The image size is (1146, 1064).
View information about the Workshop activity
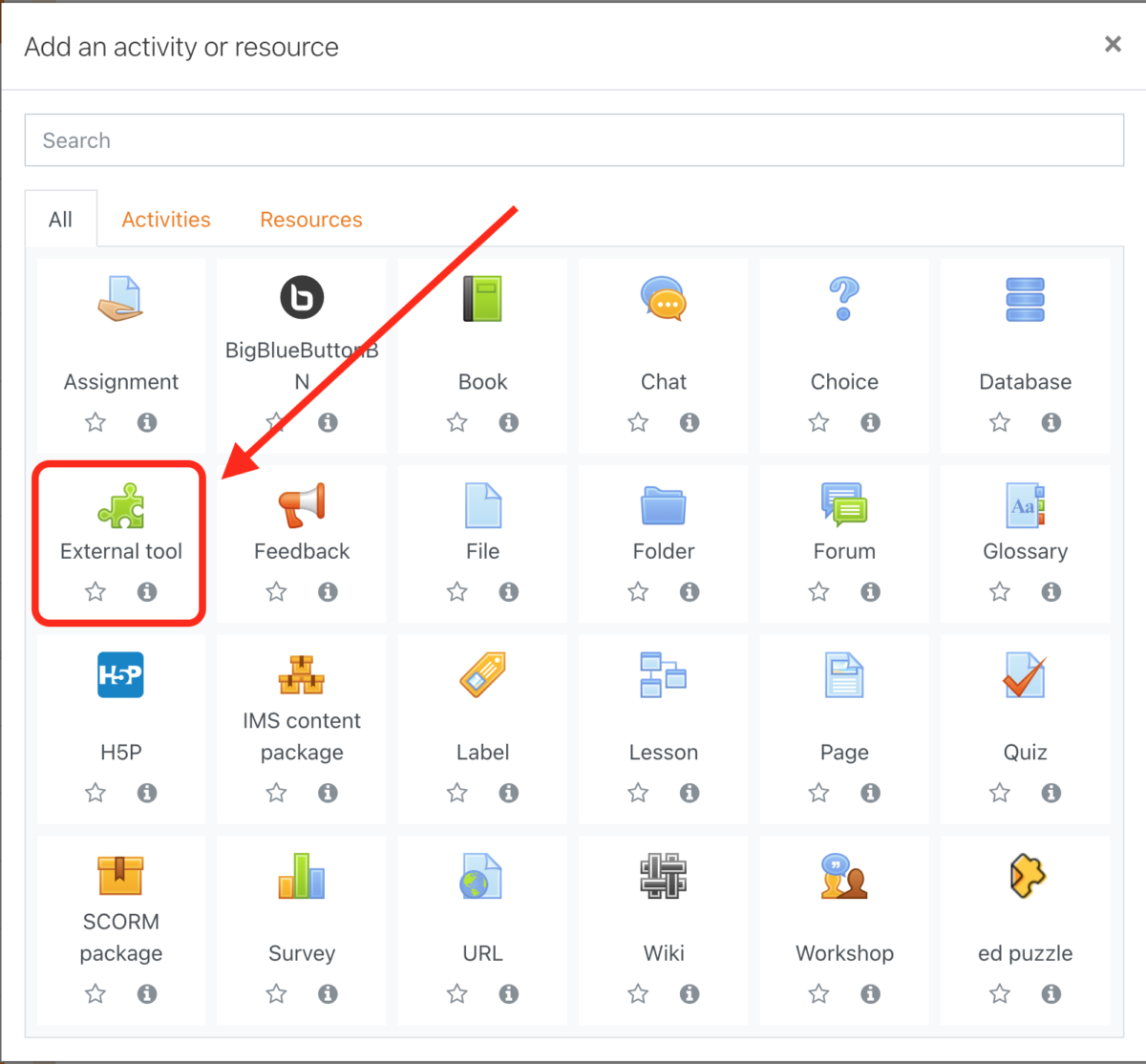870,993
